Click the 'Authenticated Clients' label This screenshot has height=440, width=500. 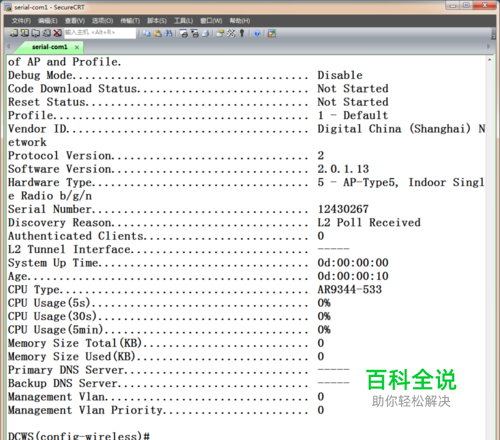tap(76, 236)
